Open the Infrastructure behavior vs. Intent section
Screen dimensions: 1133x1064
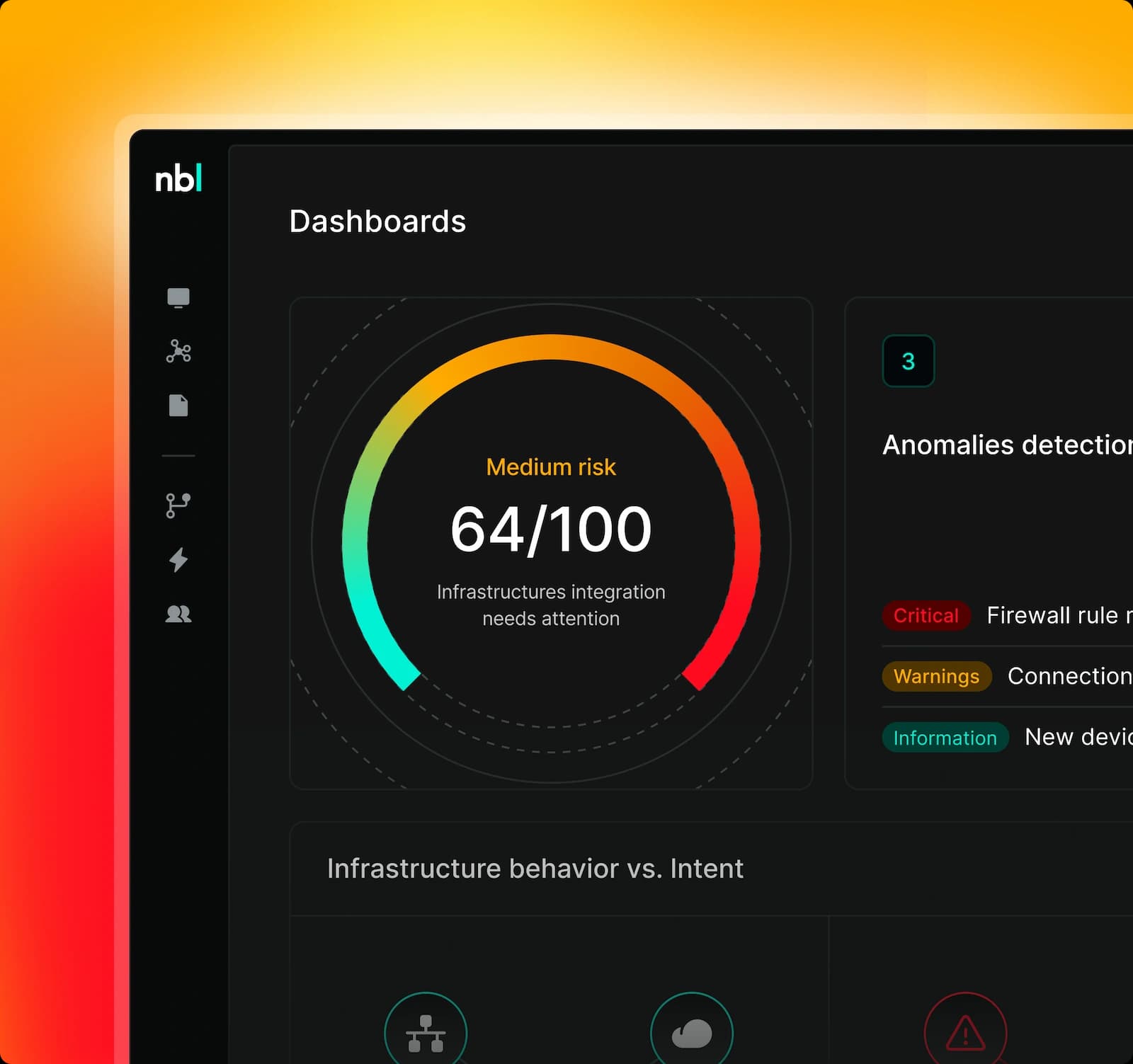click(535, 869)
